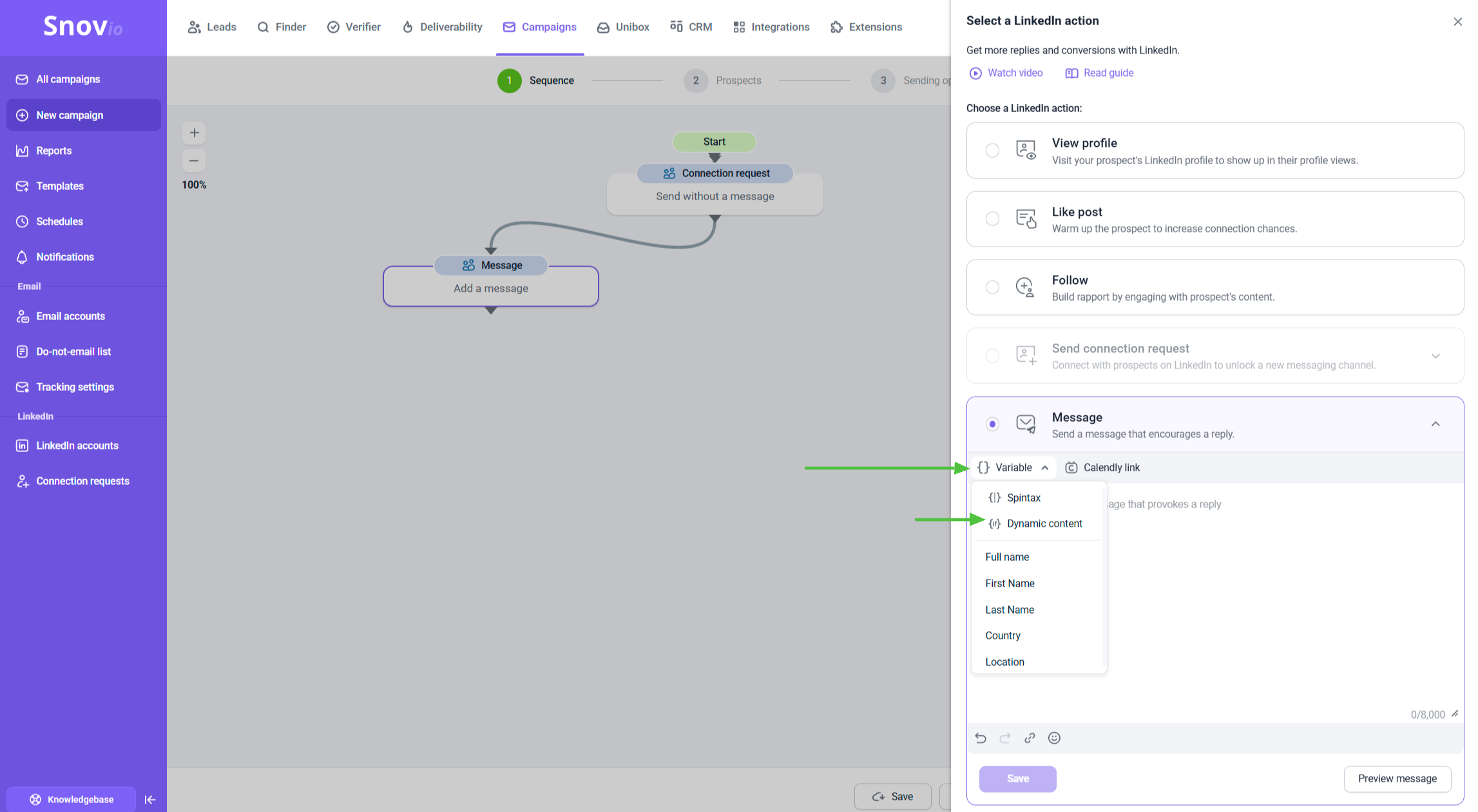Click the Follow action icon

coord(1026,287)
